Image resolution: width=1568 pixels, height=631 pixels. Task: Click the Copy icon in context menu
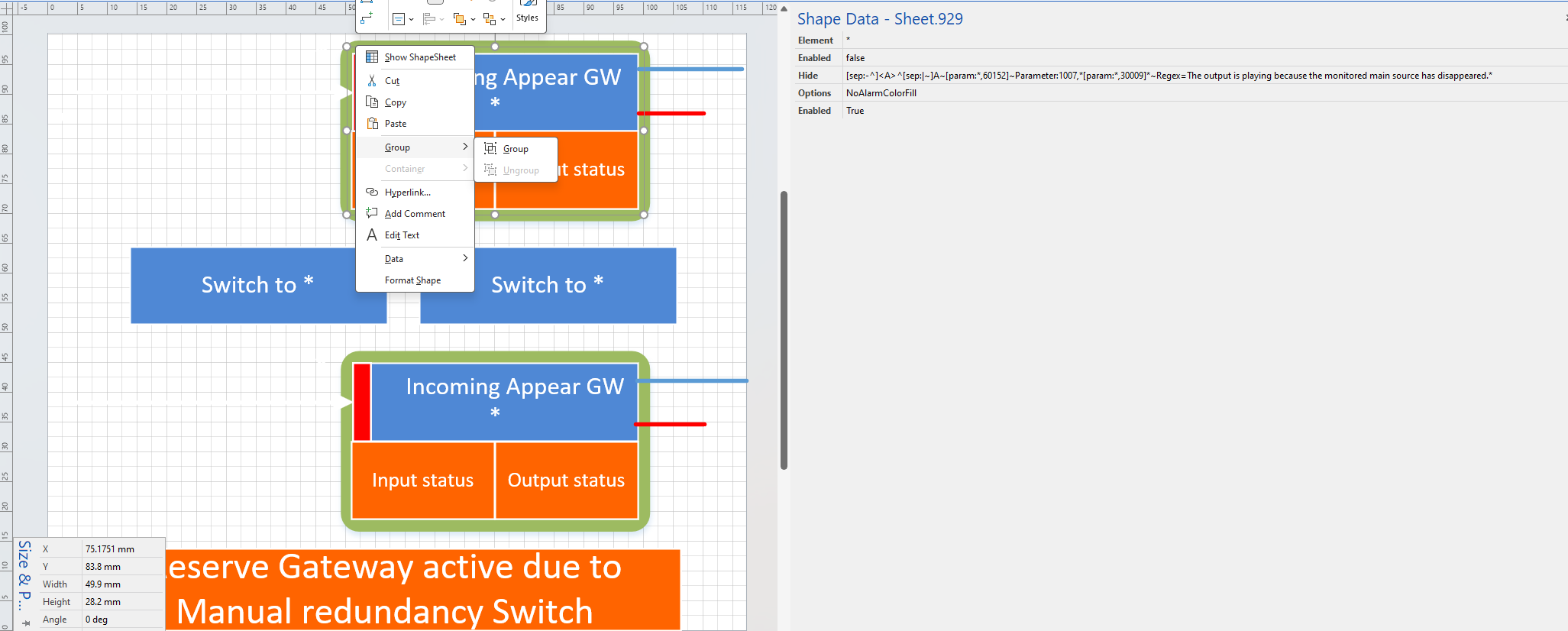pyautogui.click(x=372, y=102)
